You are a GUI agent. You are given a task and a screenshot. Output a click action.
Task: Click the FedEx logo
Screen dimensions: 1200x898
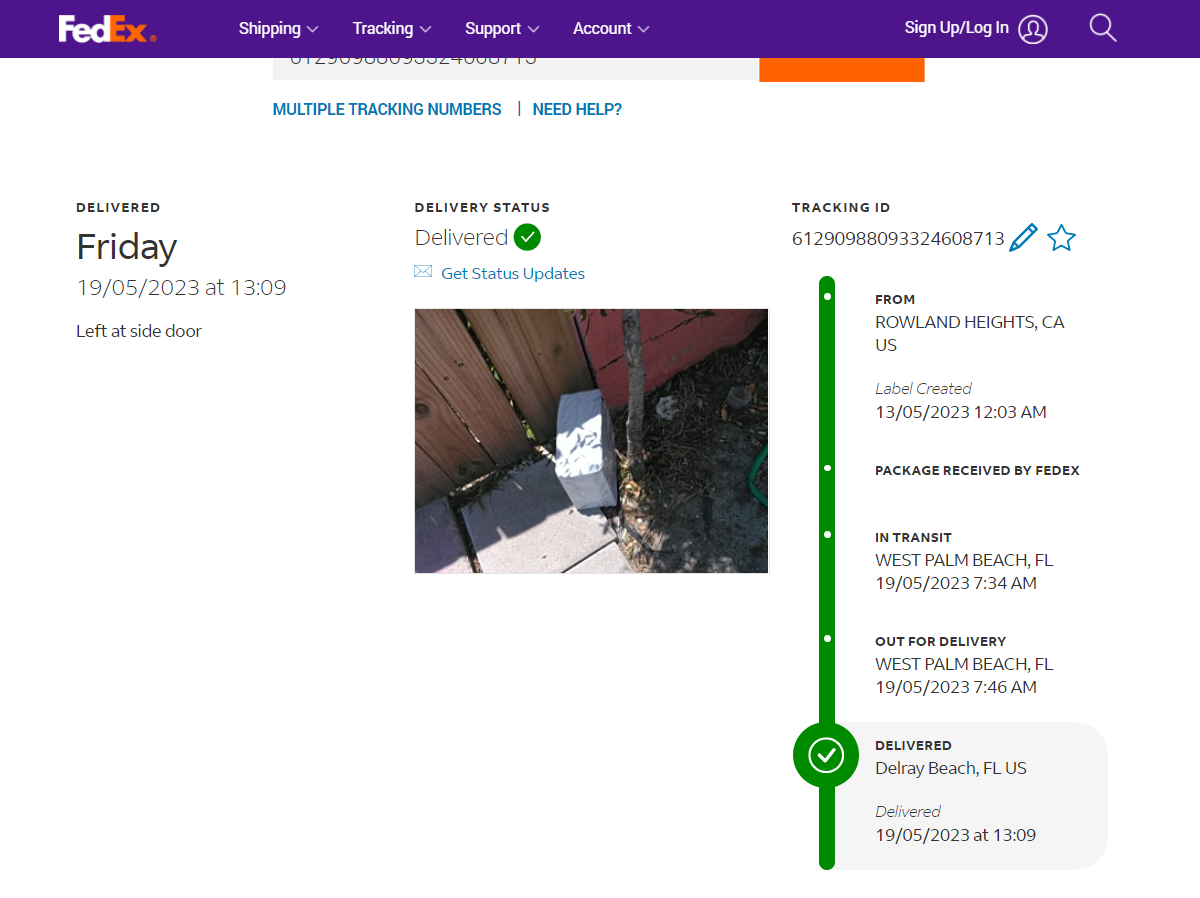[x=107, y=29]
